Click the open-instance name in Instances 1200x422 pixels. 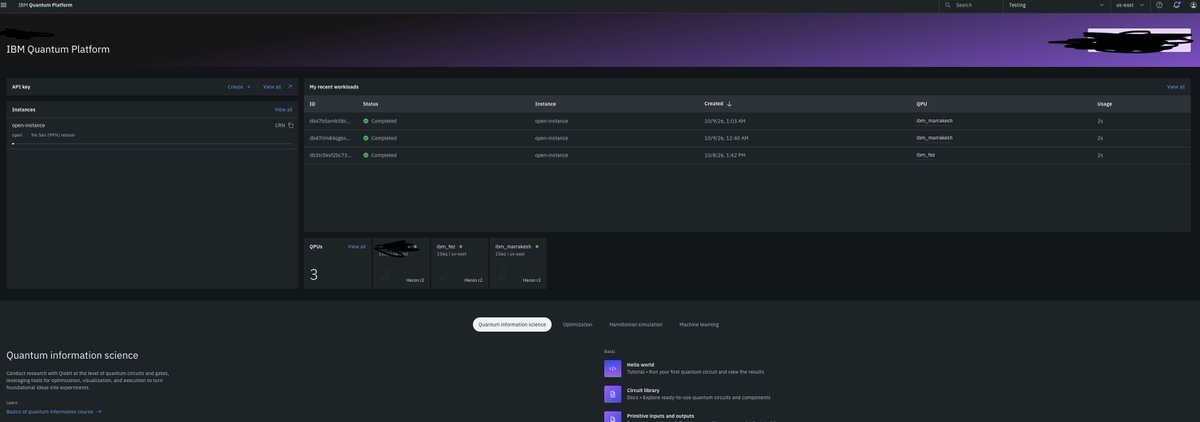pyautogui.click(x=28, y=125)
